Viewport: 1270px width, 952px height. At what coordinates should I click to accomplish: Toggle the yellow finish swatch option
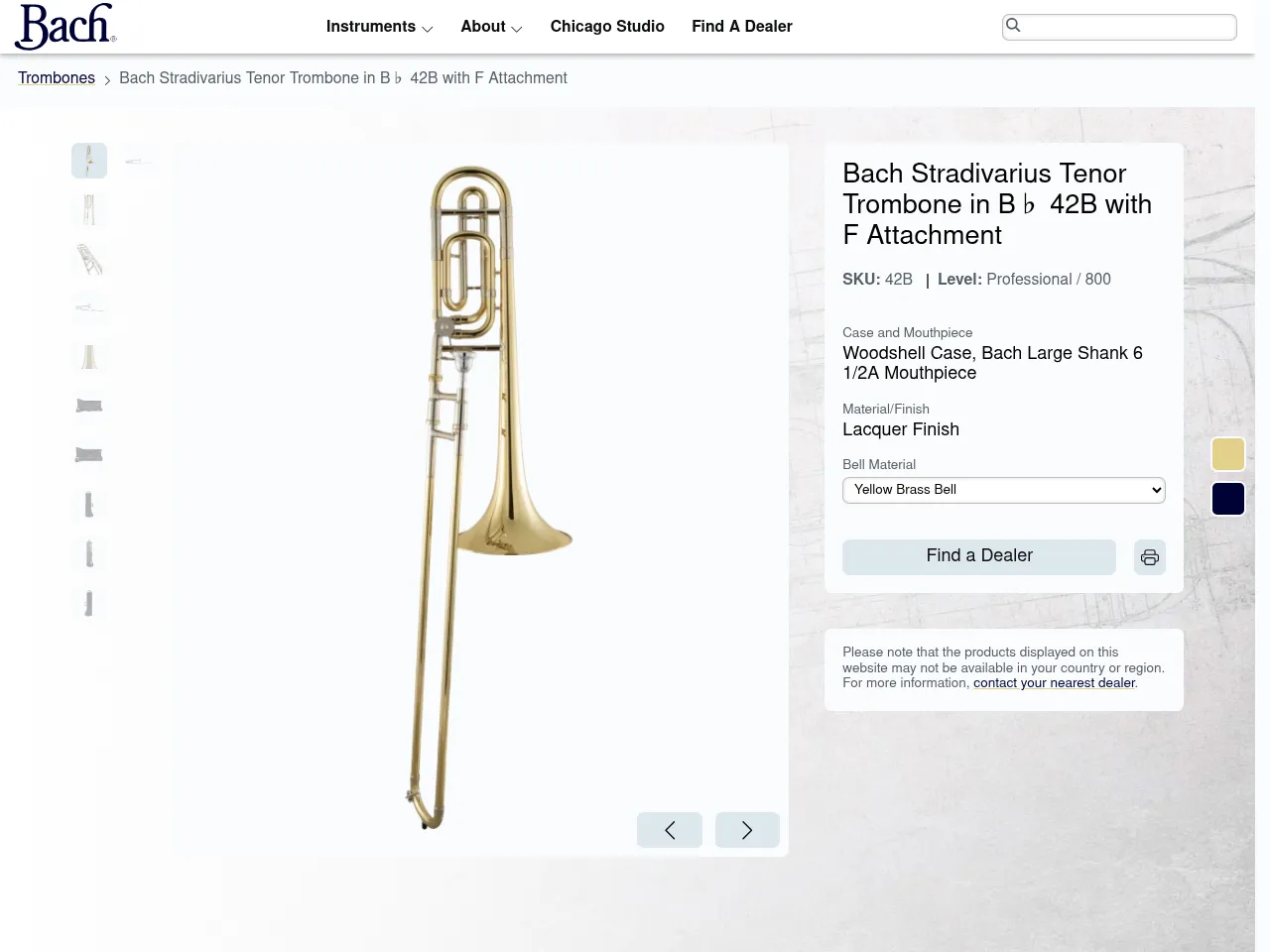pyautogui.click(x=1227, y=453)
